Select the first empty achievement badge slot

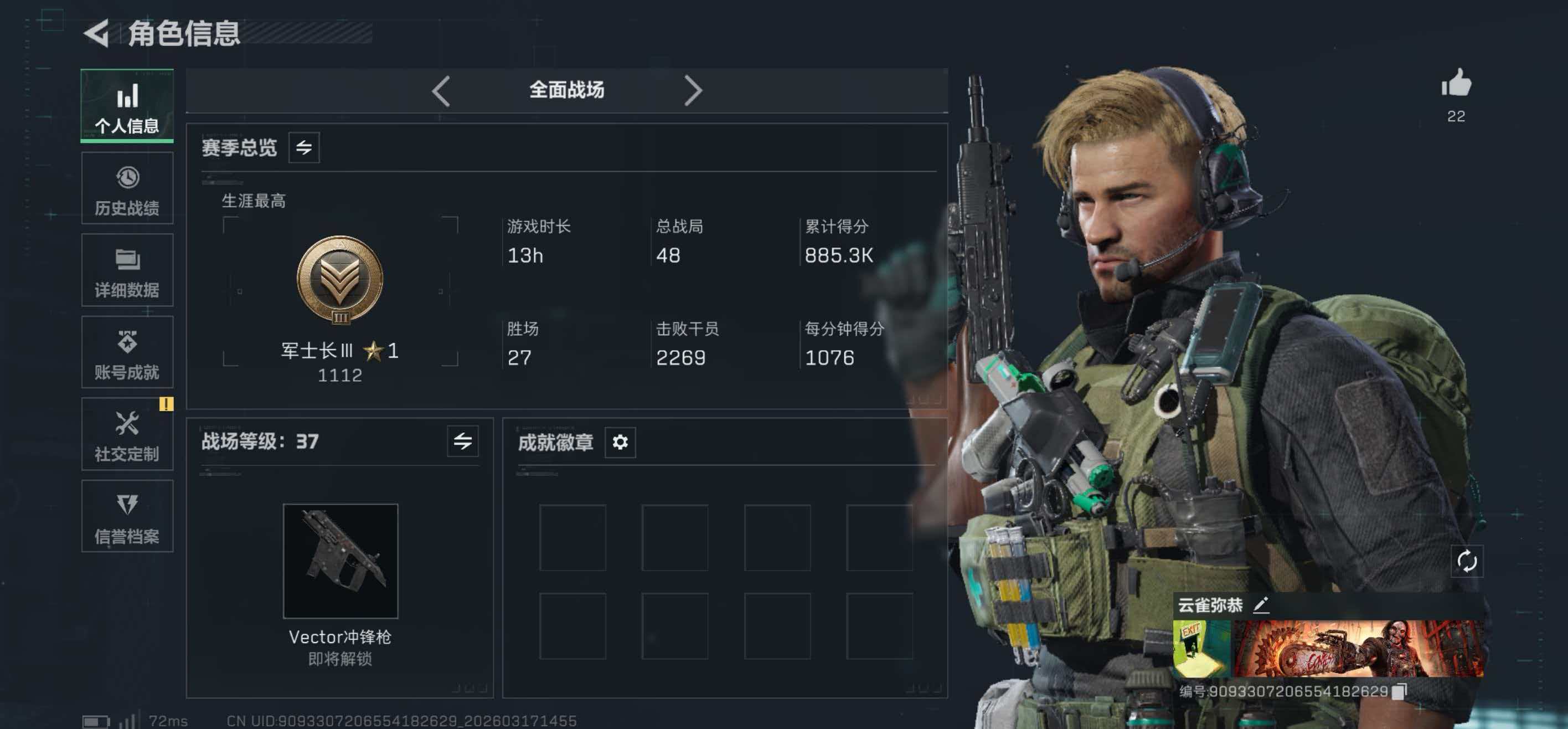(x=573, y=537)
